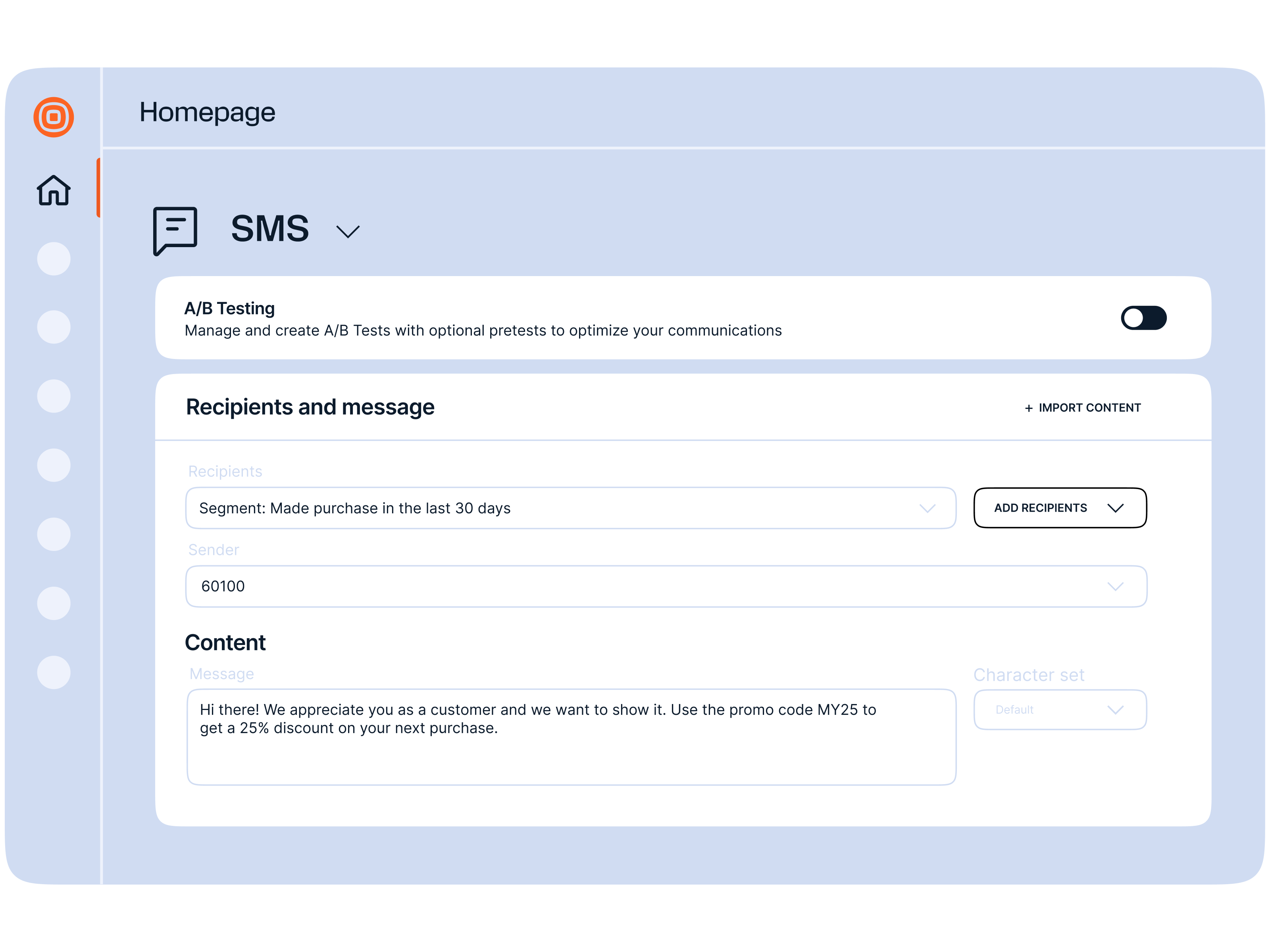Click the A/B Testing card title
Screen dimensions: 1270x952
230,309
